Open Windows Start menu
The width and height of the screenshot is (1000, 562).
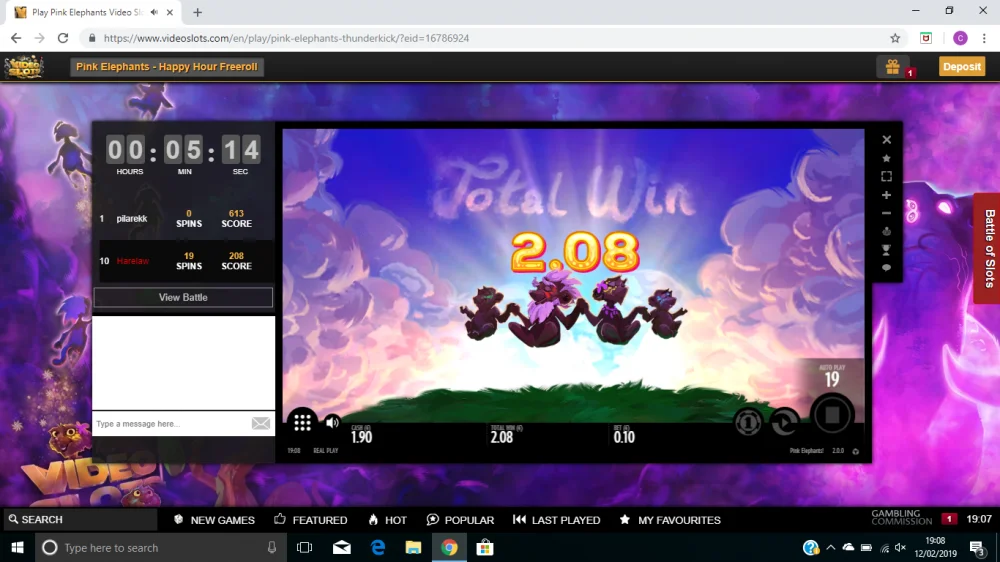[x=17, y=547]
